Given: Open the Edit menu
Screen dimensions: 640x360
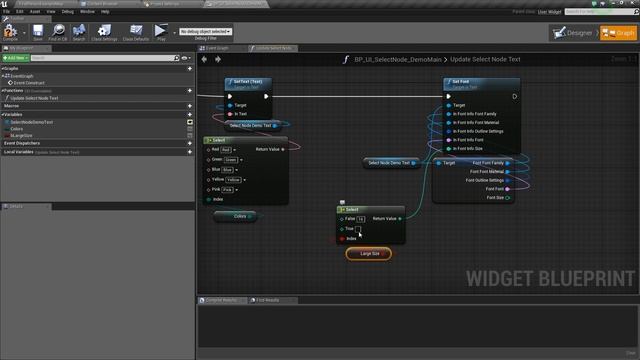Looking at the screenshot, I should point(20,11).
